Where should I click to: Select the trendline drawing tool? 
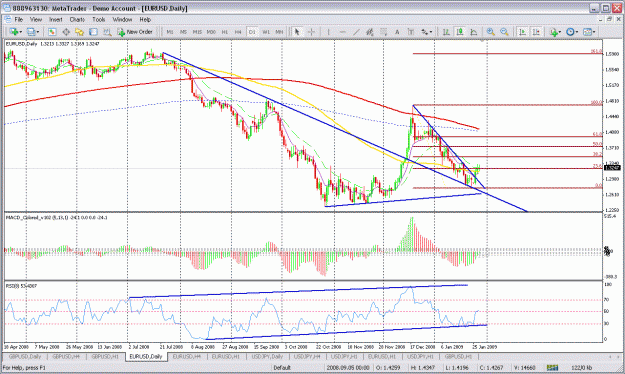356,32
